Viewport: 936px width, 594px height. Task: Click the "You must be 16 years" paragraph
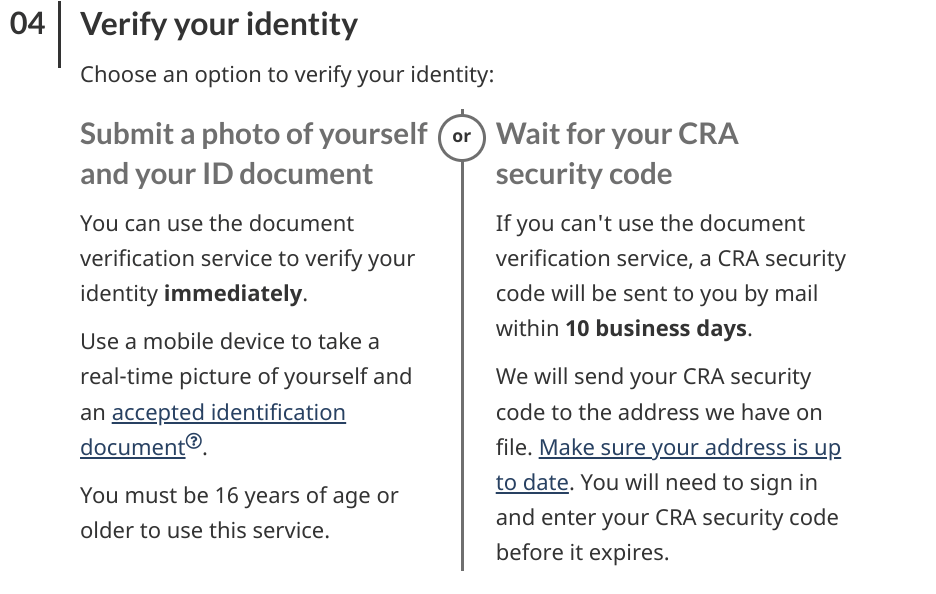(x=239, y=513)
